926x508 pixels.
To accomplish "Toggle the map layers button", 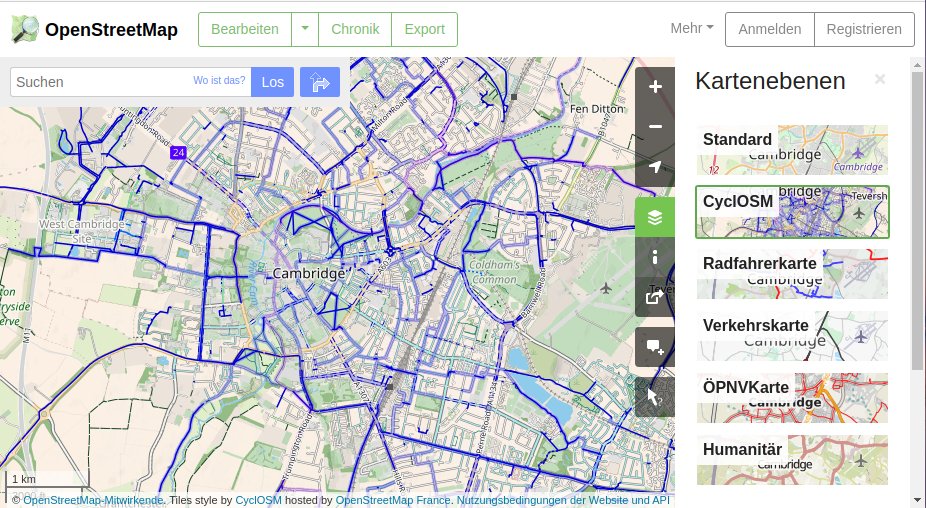I will tap(655, 217).
